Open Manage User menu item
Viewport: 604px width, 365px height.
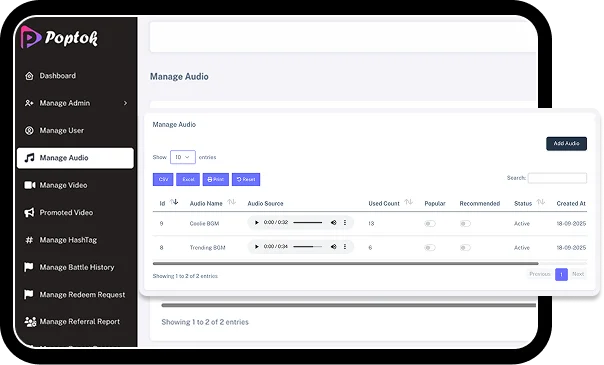coord(62,131)
